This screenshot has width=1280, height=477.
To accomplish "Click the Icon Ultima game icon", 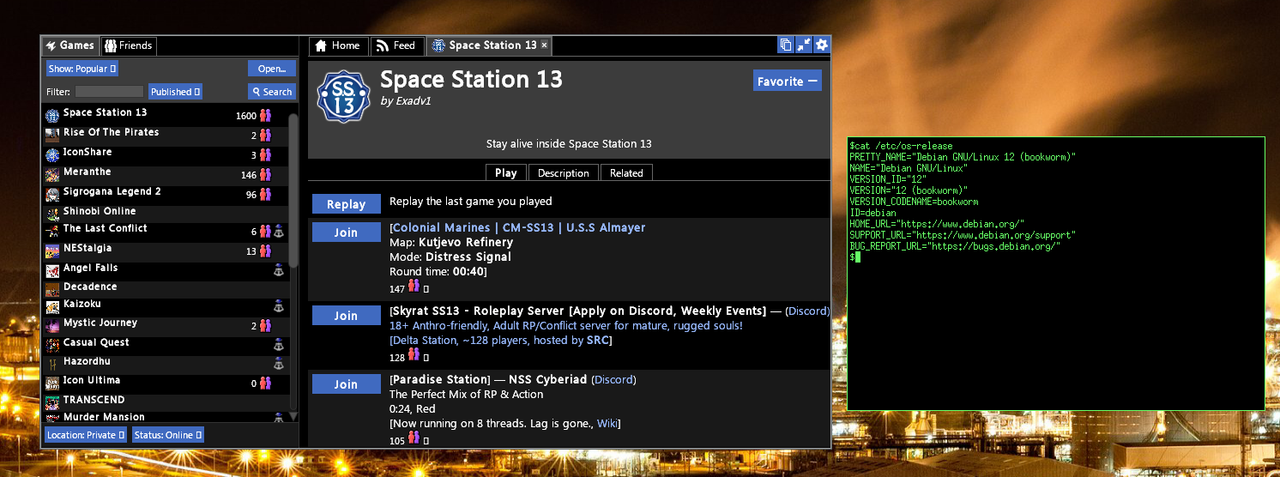I will point(52,382).
